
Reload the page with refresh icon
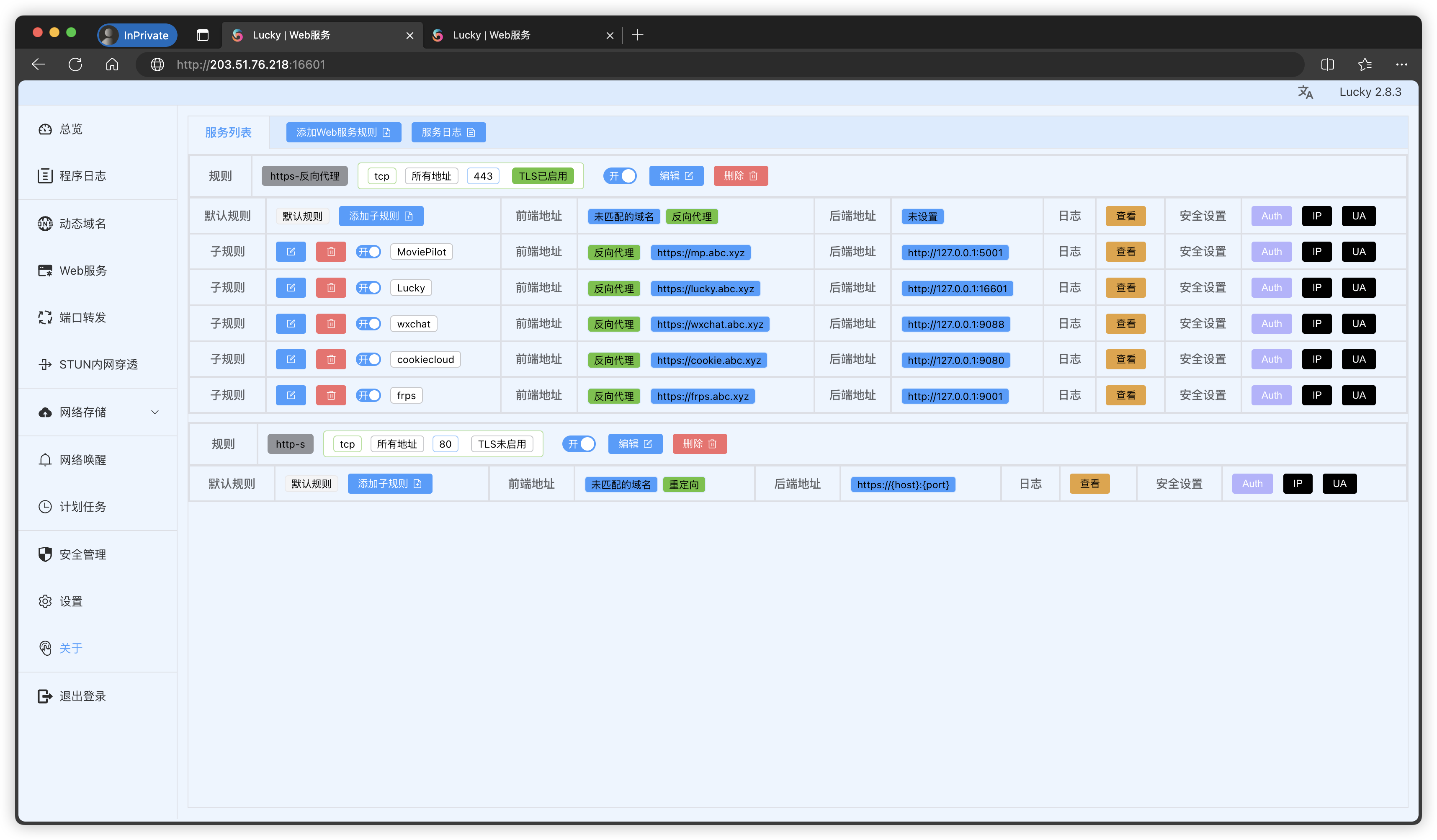[75, 64]
